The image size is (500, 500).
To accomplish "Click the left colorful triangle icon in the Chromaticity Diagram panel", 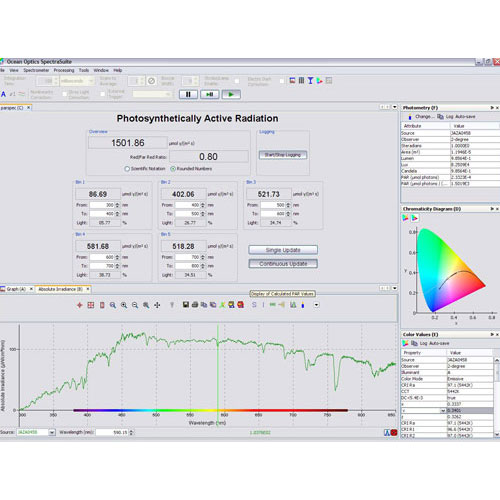I will (x=405, y=218).
